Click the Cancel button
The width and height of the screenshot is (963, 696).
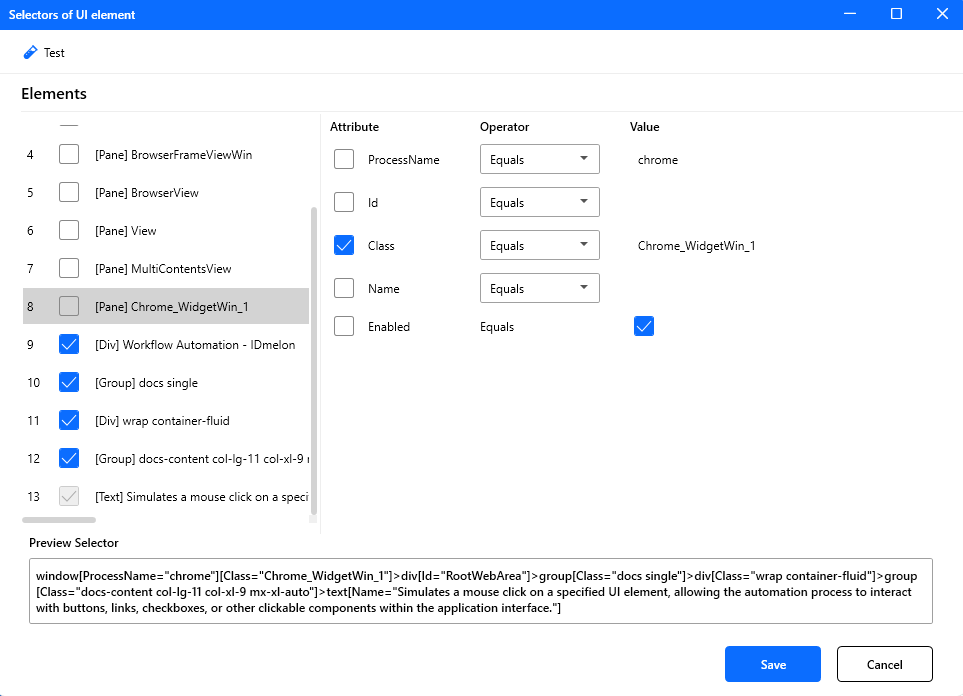click(x=884, y=664)
